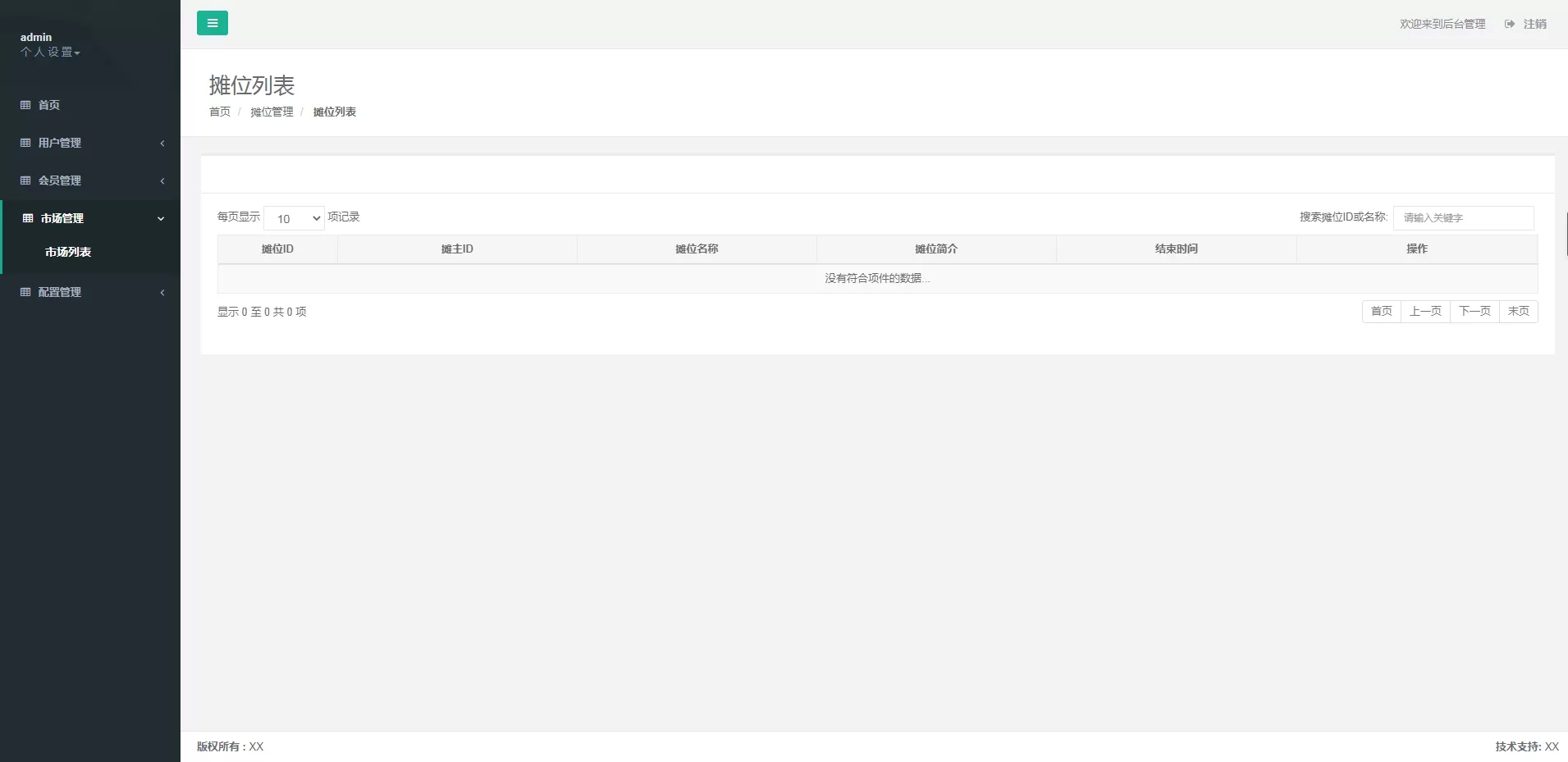Expand the 配置管理 sidebar chevron
The image size is (1568, 762).
(x=162, y=293)
